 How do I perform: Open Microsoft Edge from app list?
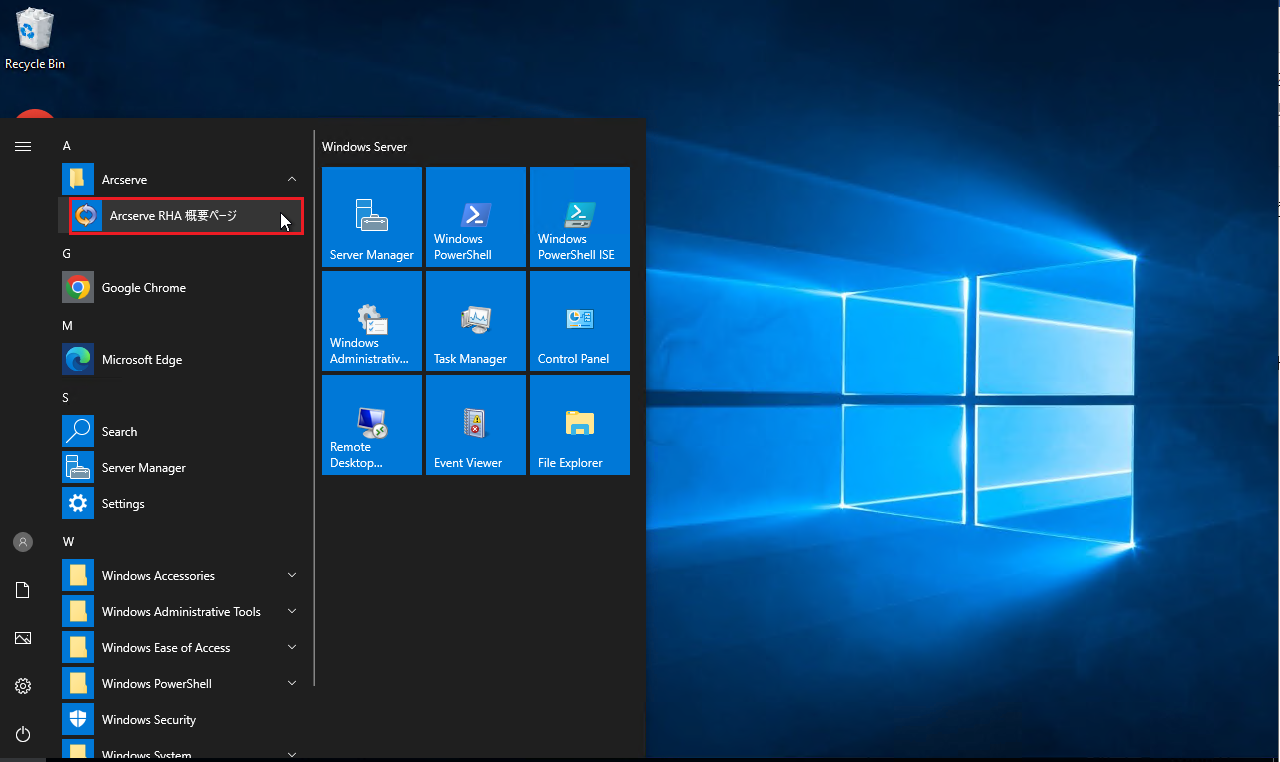pos(141,360)
